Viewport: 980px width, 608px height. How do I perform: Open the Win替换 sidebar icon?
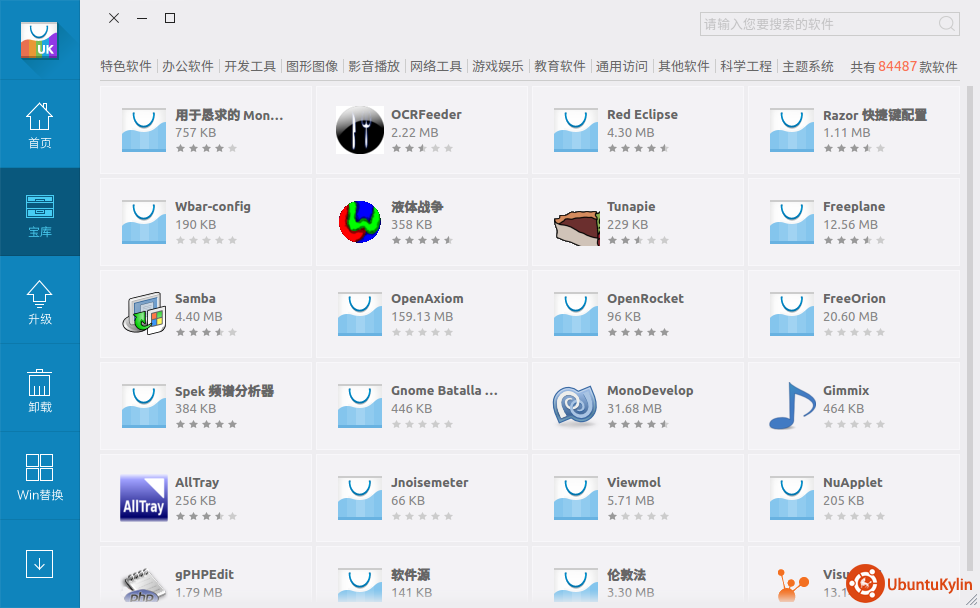(x=39, y=477)
